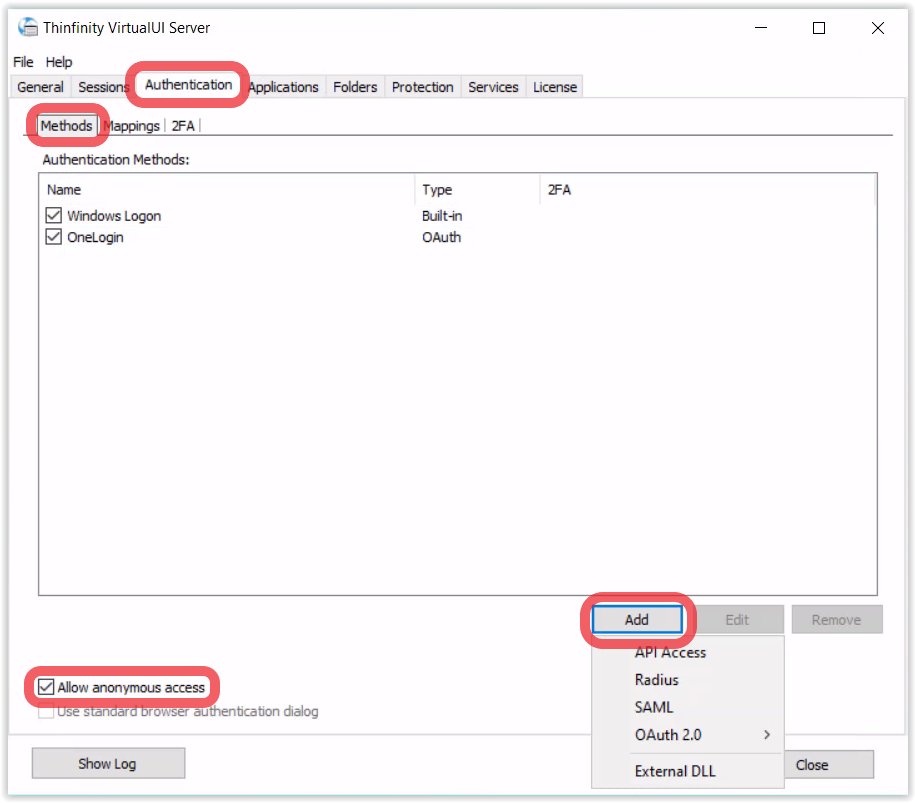Select the Methods sub-tab

(x=66, y=125)
